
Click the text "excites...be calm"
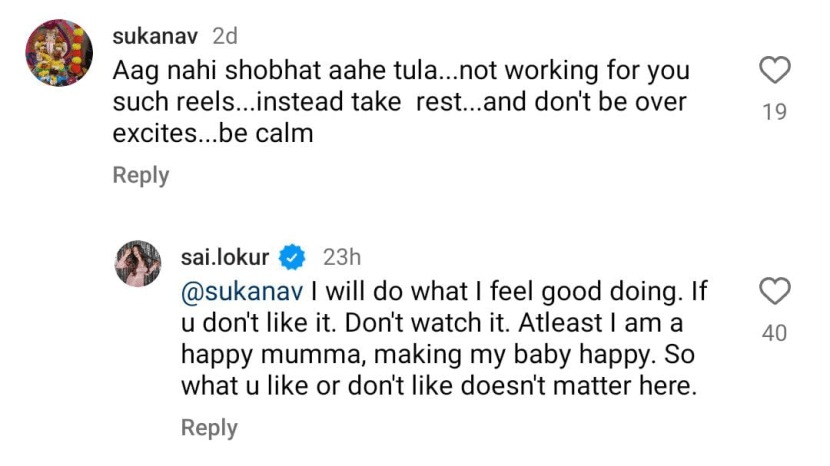click(213, 133)
